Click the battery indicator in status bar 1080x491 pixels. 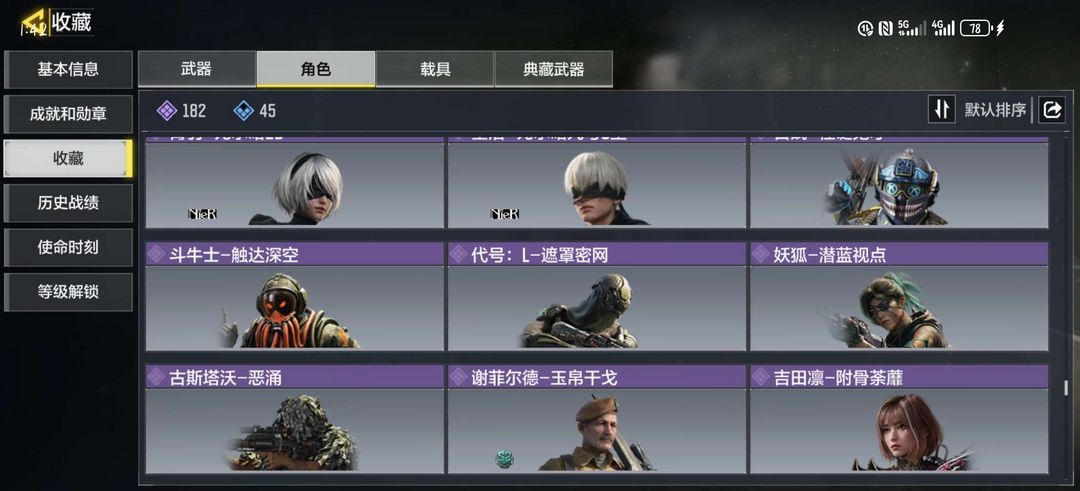[x=975, y=28]
